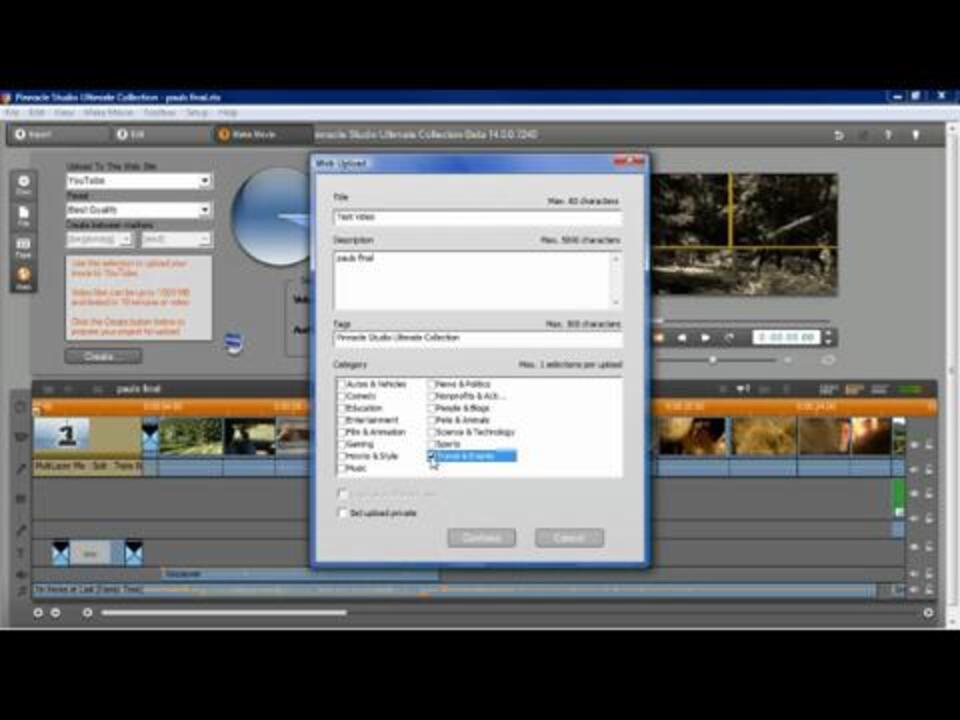This screenshot has width=960, height=720.
Task: Check the Sports category
Action: click(x=431, y=444)
